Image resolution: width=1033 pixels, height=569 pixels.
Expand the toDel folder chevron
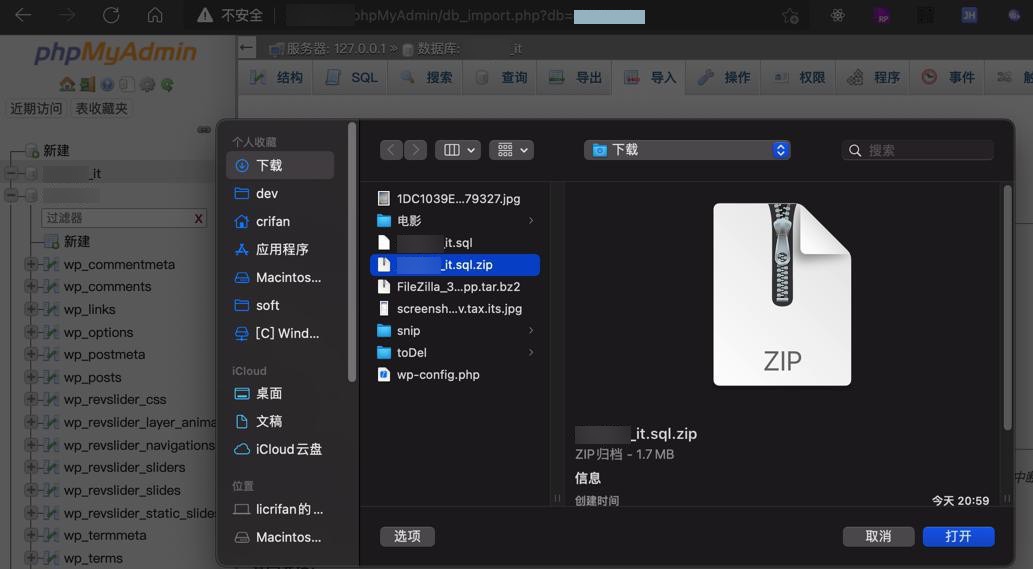tap(531, 352)
